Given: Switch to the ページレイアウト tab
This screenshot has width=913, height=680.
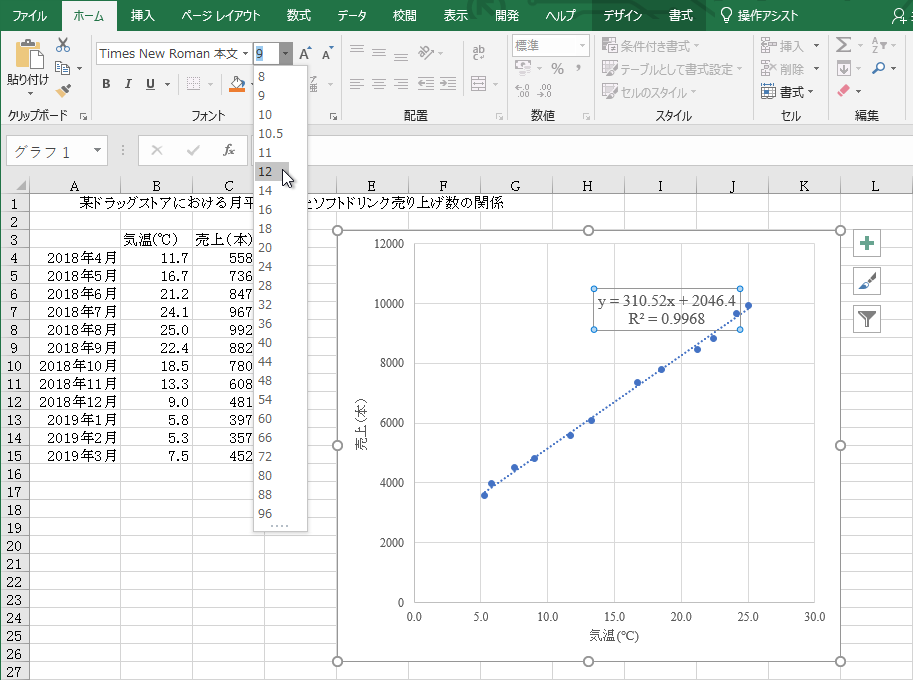Looking at the screenshot, I should [x=221, y=16].
